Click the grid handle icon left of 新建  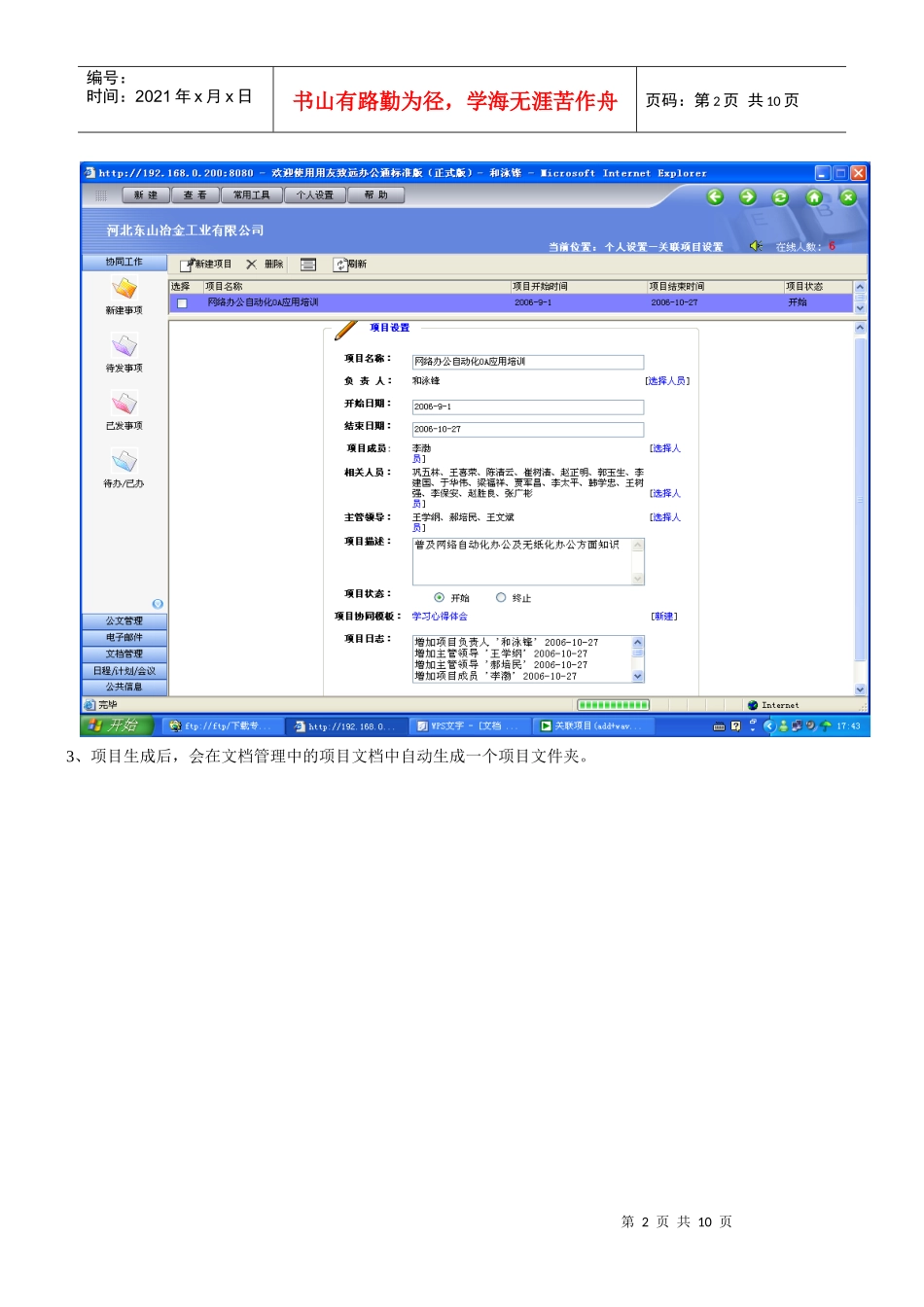click(100, 195)
